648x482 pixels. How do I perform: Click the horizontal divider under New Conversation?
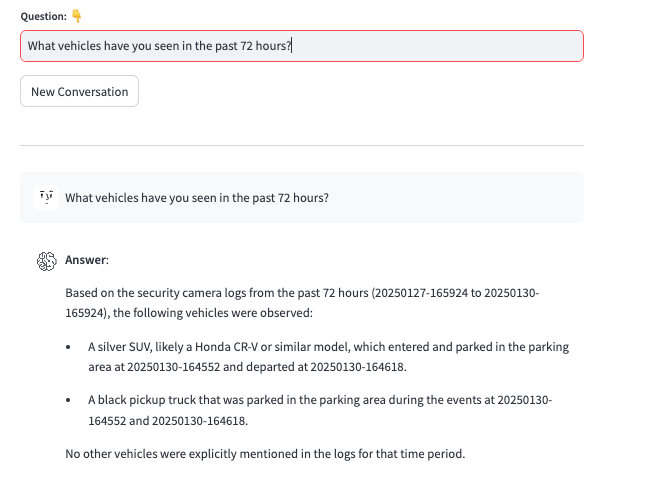pos(302,146)
